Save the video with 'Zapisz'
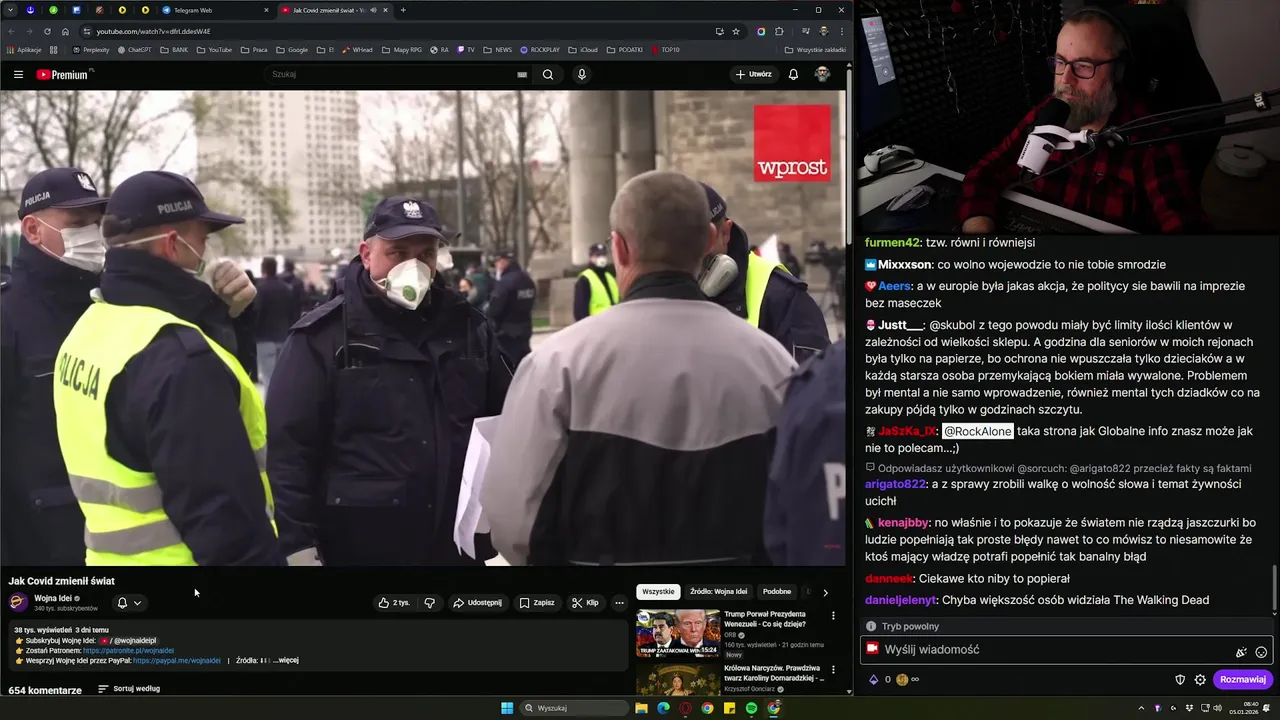The image size is (1280, 720). (x=537, y=603)
